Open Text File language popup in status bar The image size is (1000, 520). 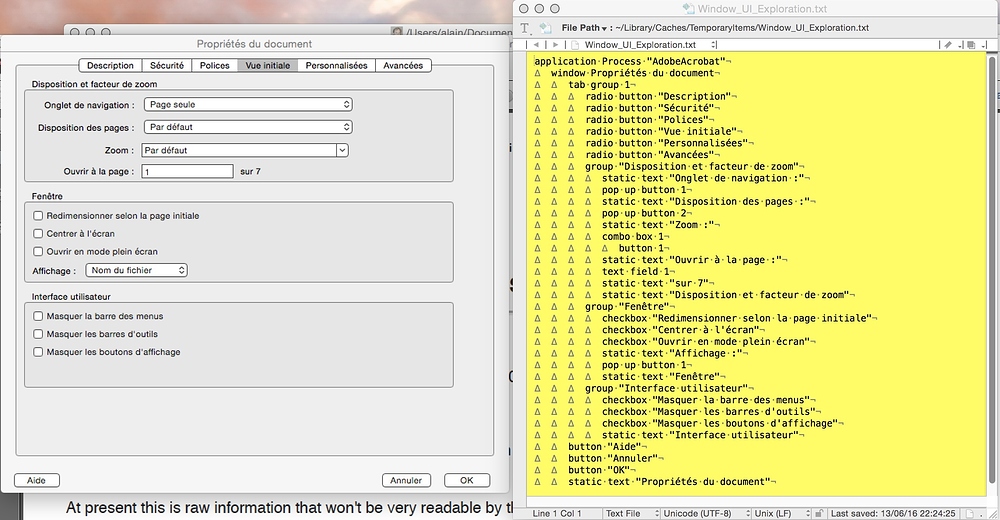[x=632, y=513]
